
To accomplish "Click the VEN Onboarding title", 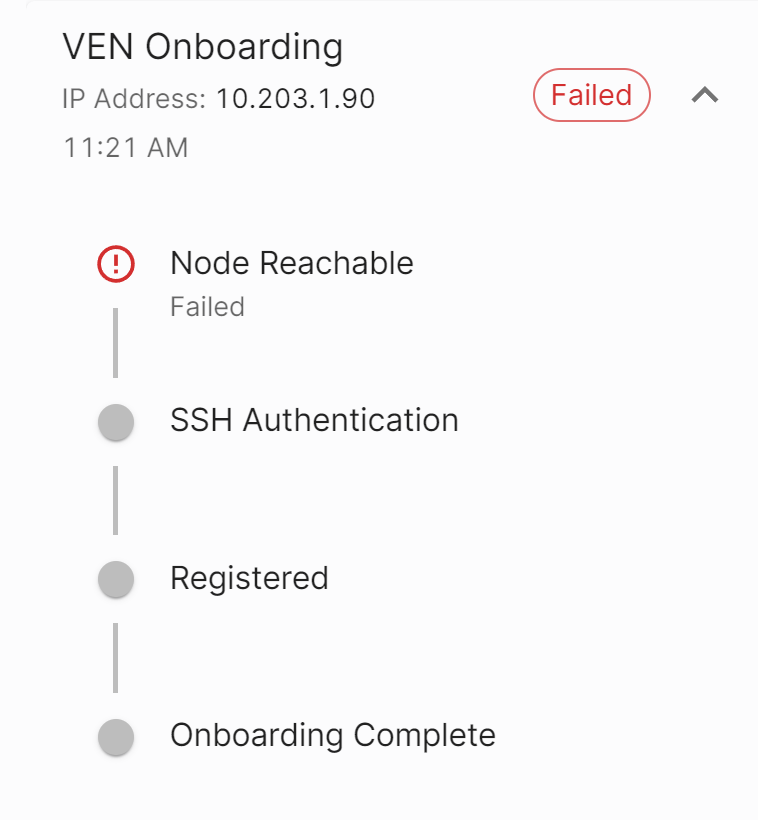I will tap(202, 46).
